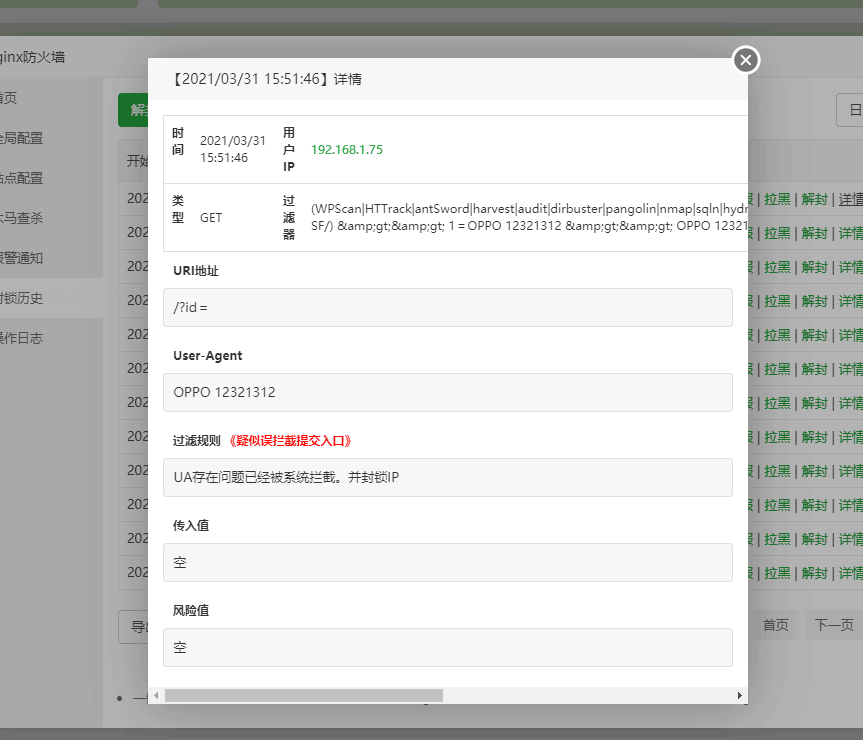Click the user IP 192.168.1.75 link
Viewport: 863px width, 740px height.
pyautogui.click(x=347, y=150)
